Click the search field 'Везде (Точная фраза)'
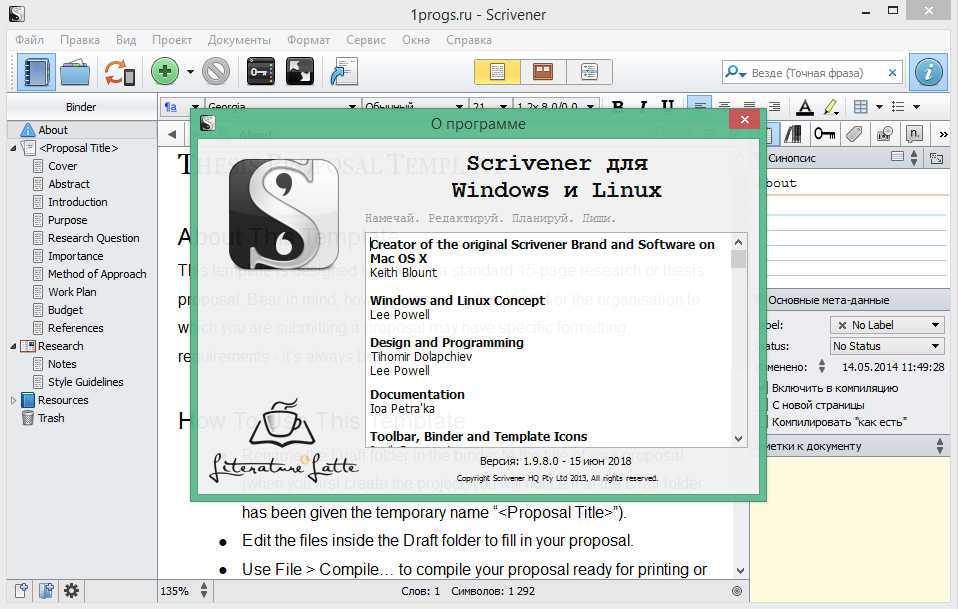Image resolution: width=958 pixels, height=609 pixels. tap(813, 73)
